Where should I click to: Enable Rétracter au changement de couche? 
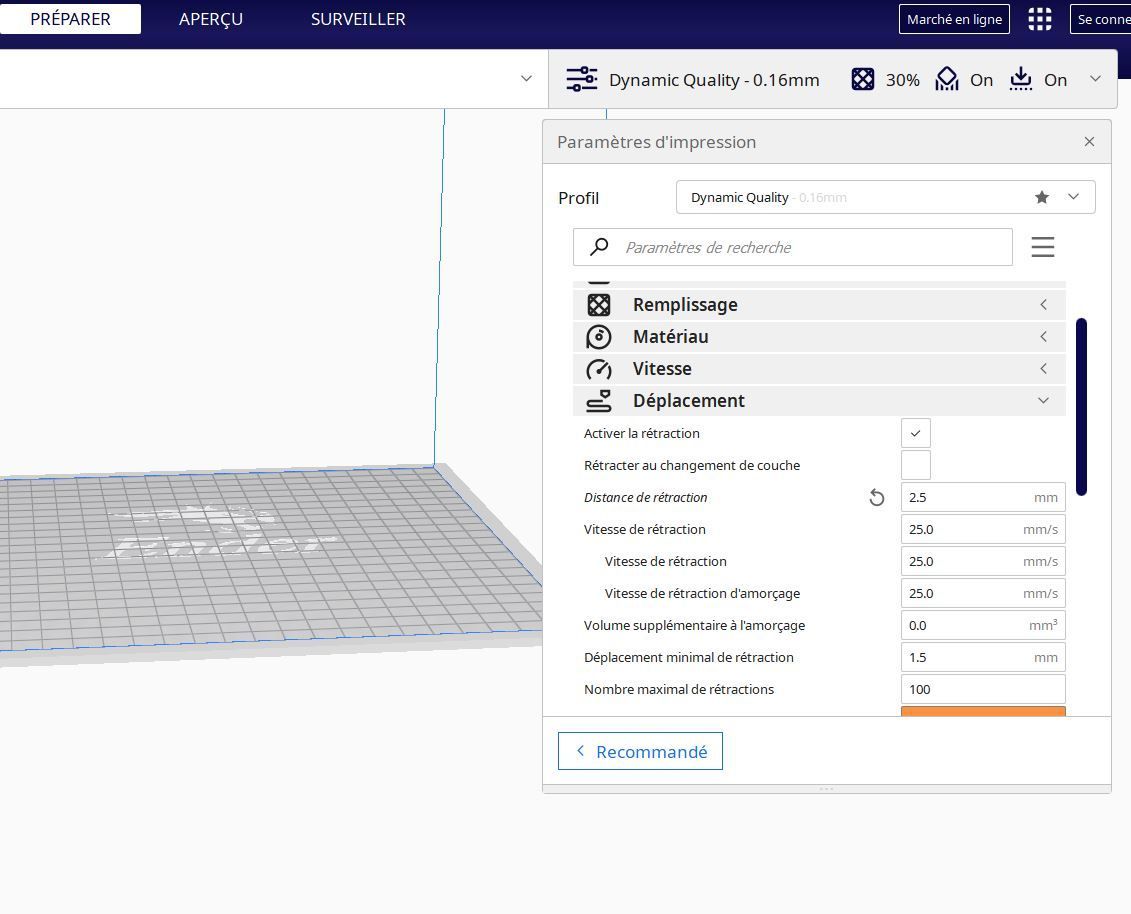coord(915,465)
